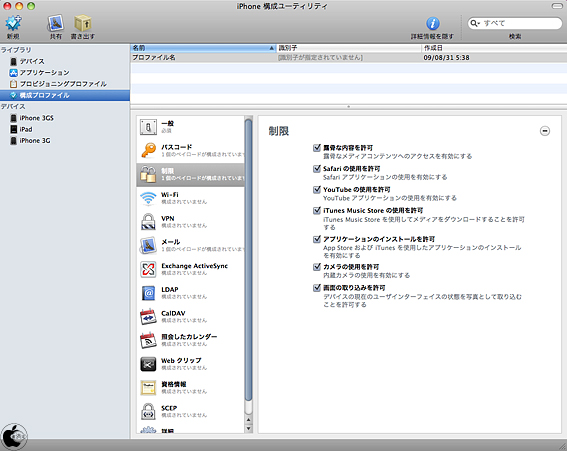Click the 詳細情報を隠す label

432,37
